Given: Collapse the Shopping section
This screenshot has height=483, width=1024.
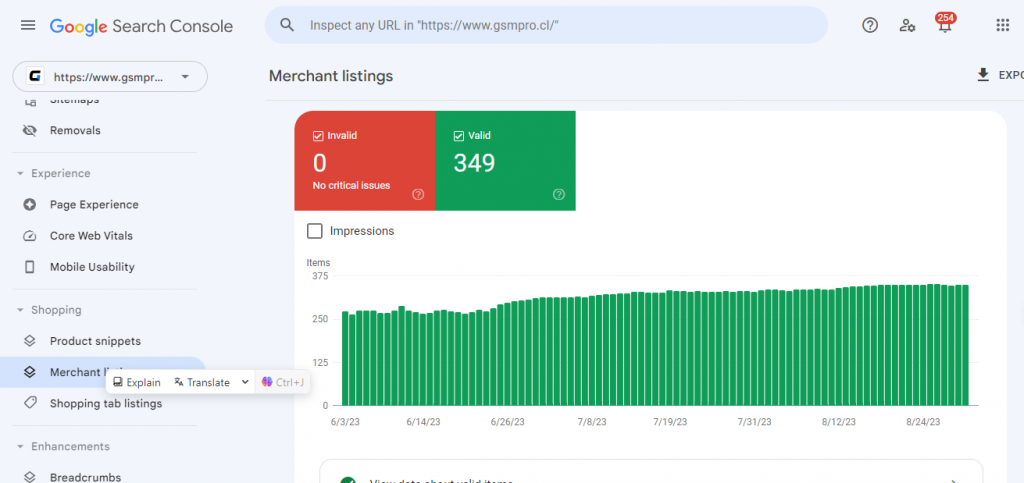Looking at the screenshot, I should pos(20,310).
